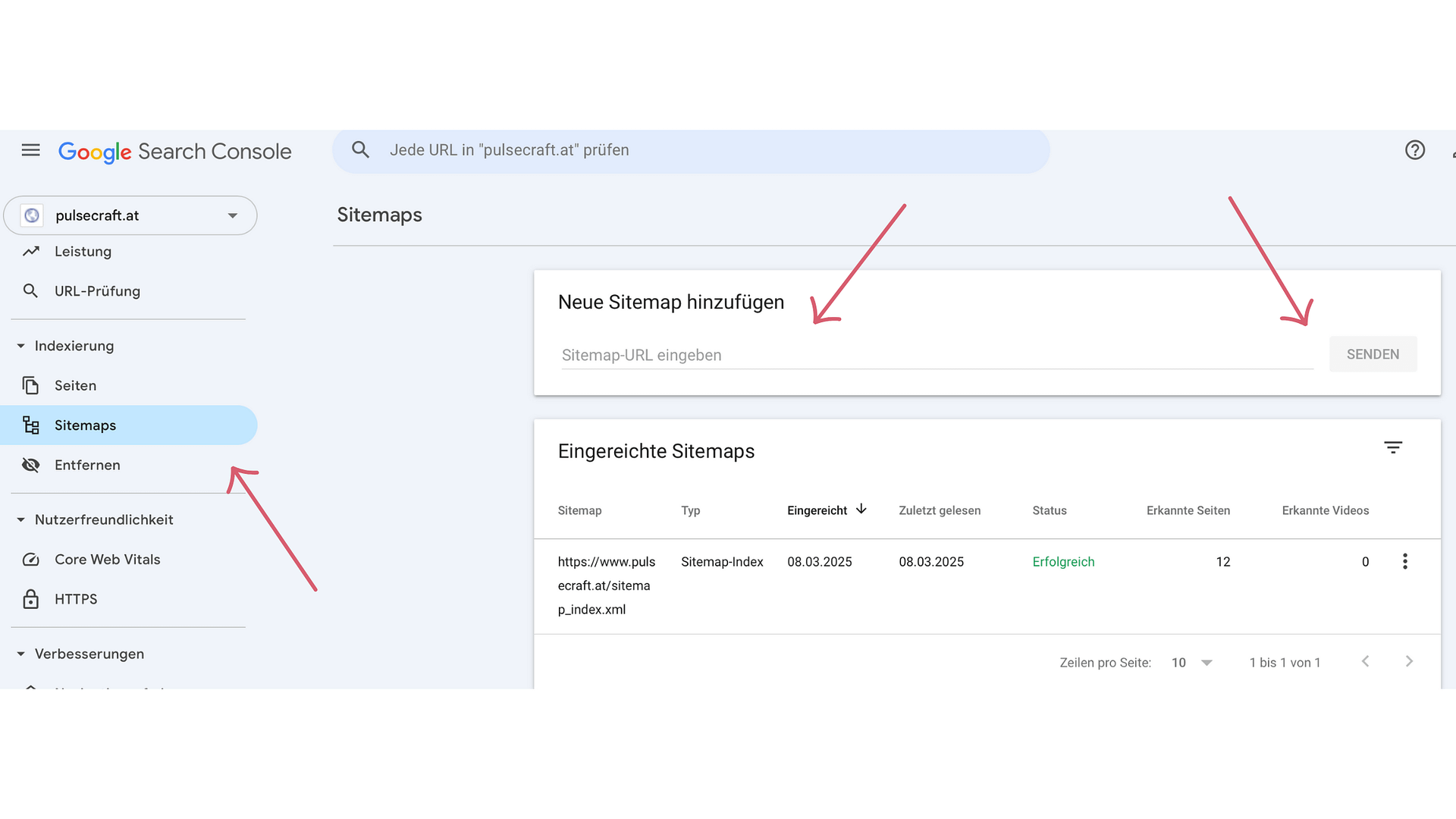Sort by the Zuletzt gelesen column header
This screenshot has width=1456, height=819.
(x=940, y=510)
